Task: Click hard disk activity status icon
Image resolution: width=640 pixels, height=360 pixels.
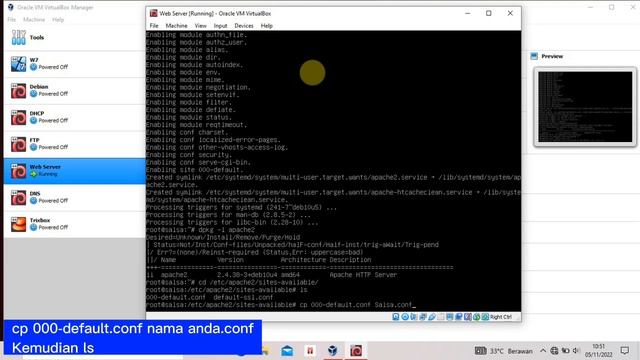Action: 396,317
